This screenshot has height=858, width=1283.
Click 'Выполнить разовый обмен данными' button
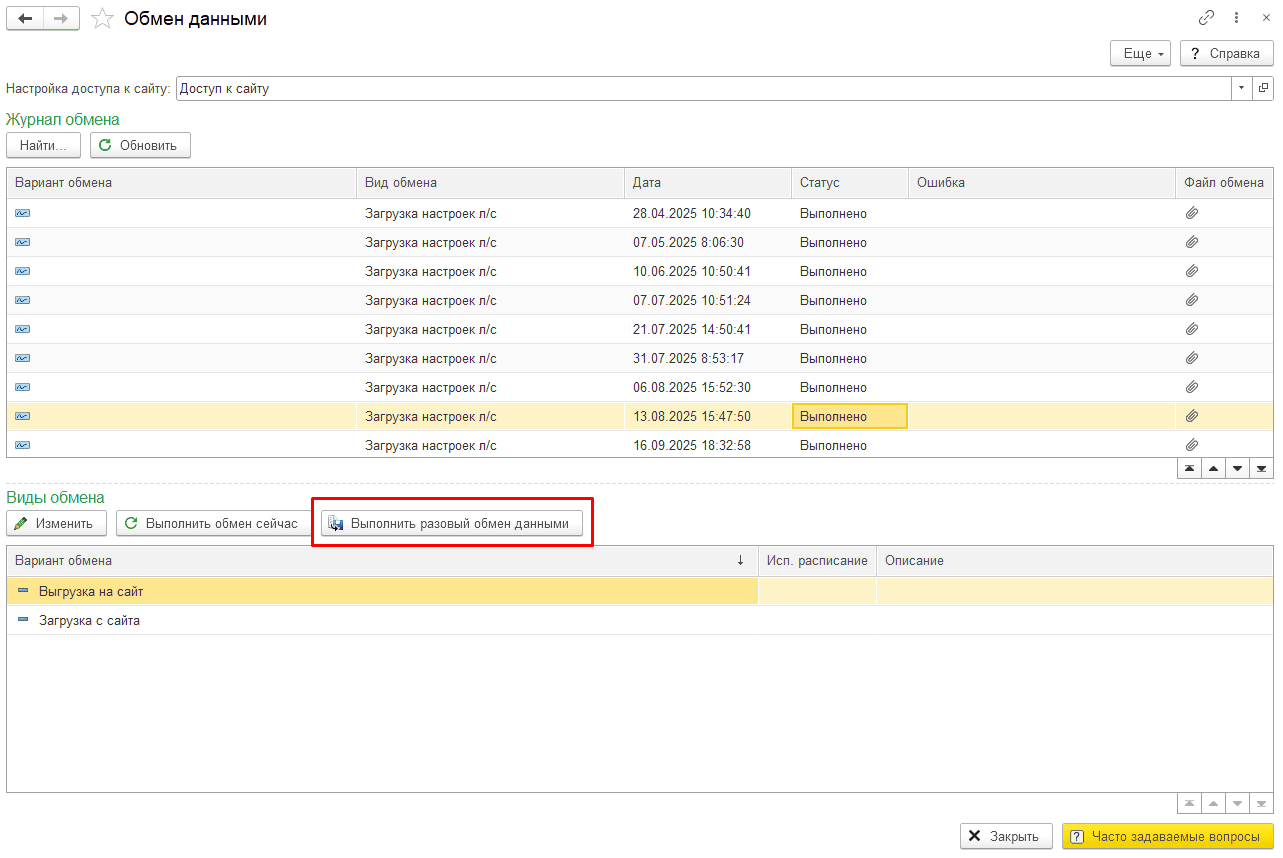pyautogui.click(x=452, y=523)
